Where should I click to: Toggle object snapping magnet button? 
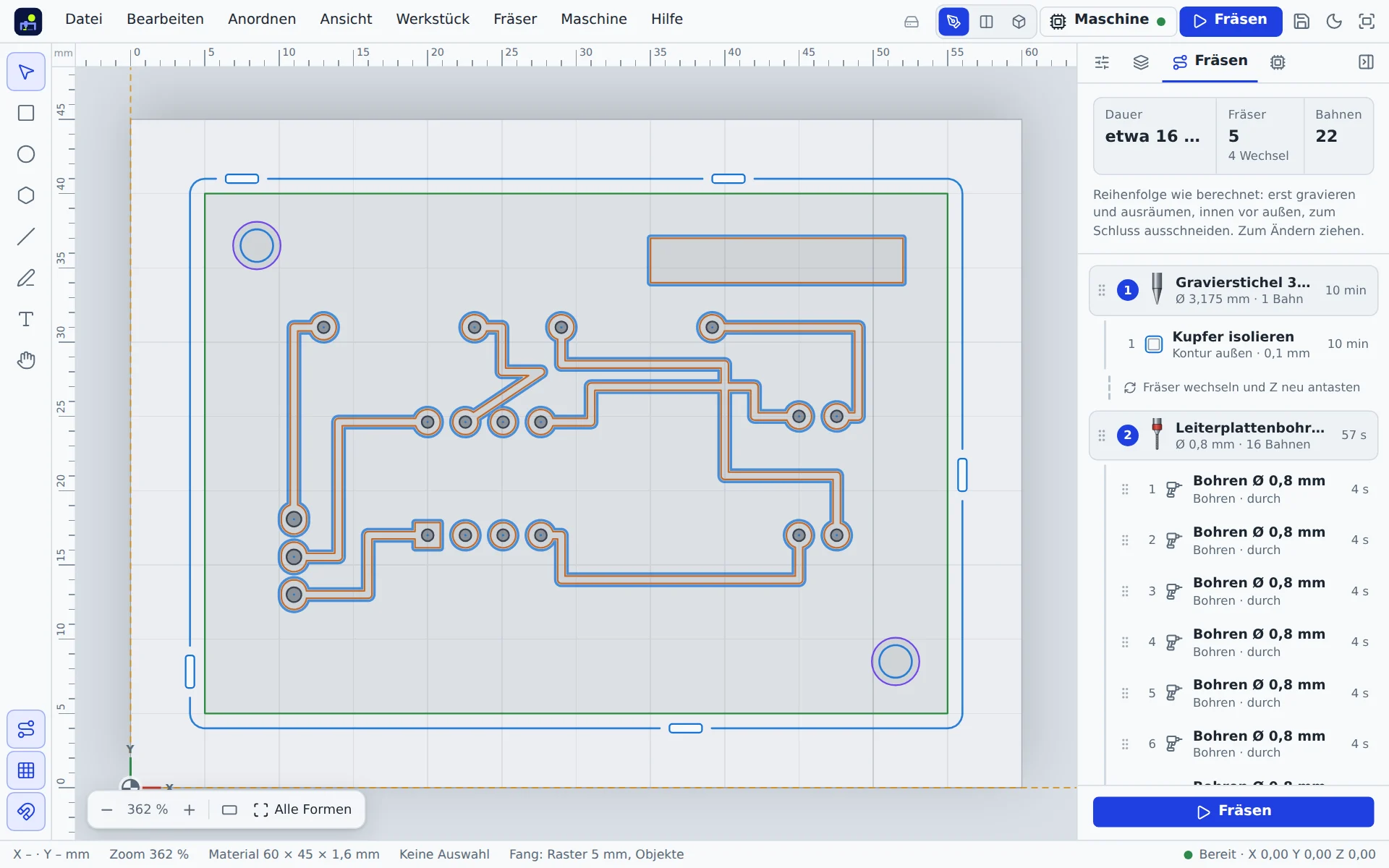(26, 812)
